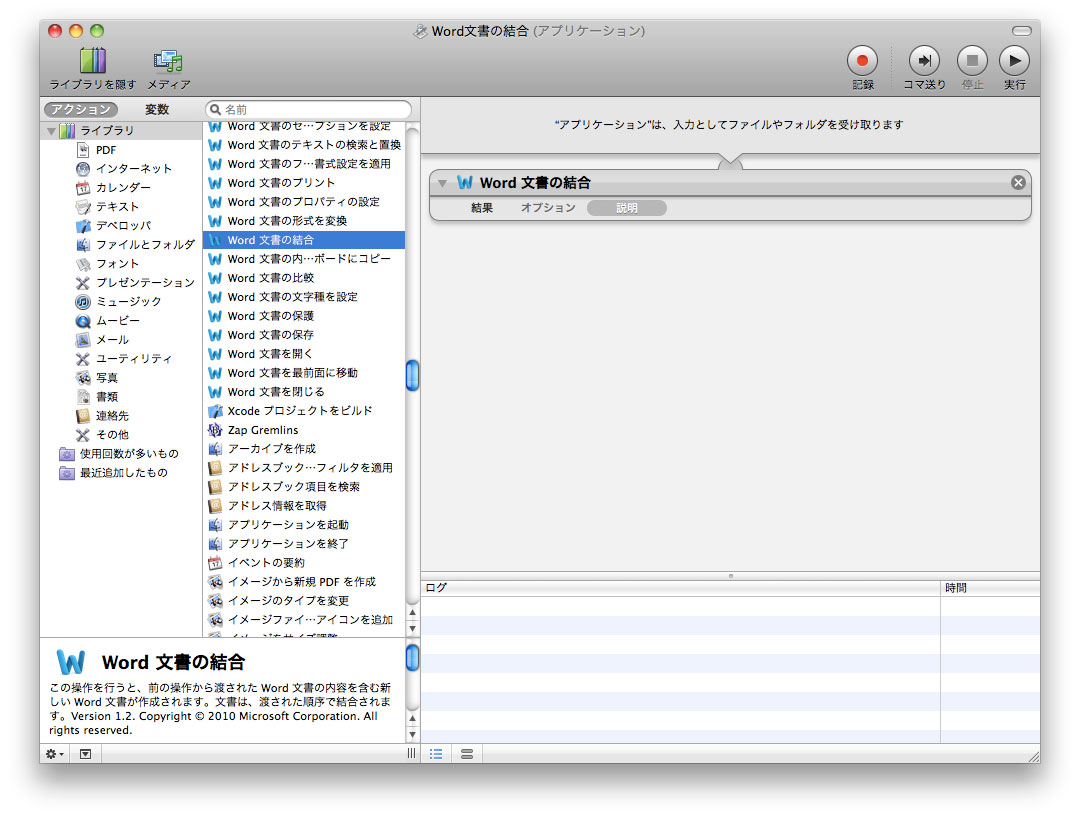The width and height of the screenshot is (1080, 823).
Task: Select action Word 文書のプリント
Action: 304,183
